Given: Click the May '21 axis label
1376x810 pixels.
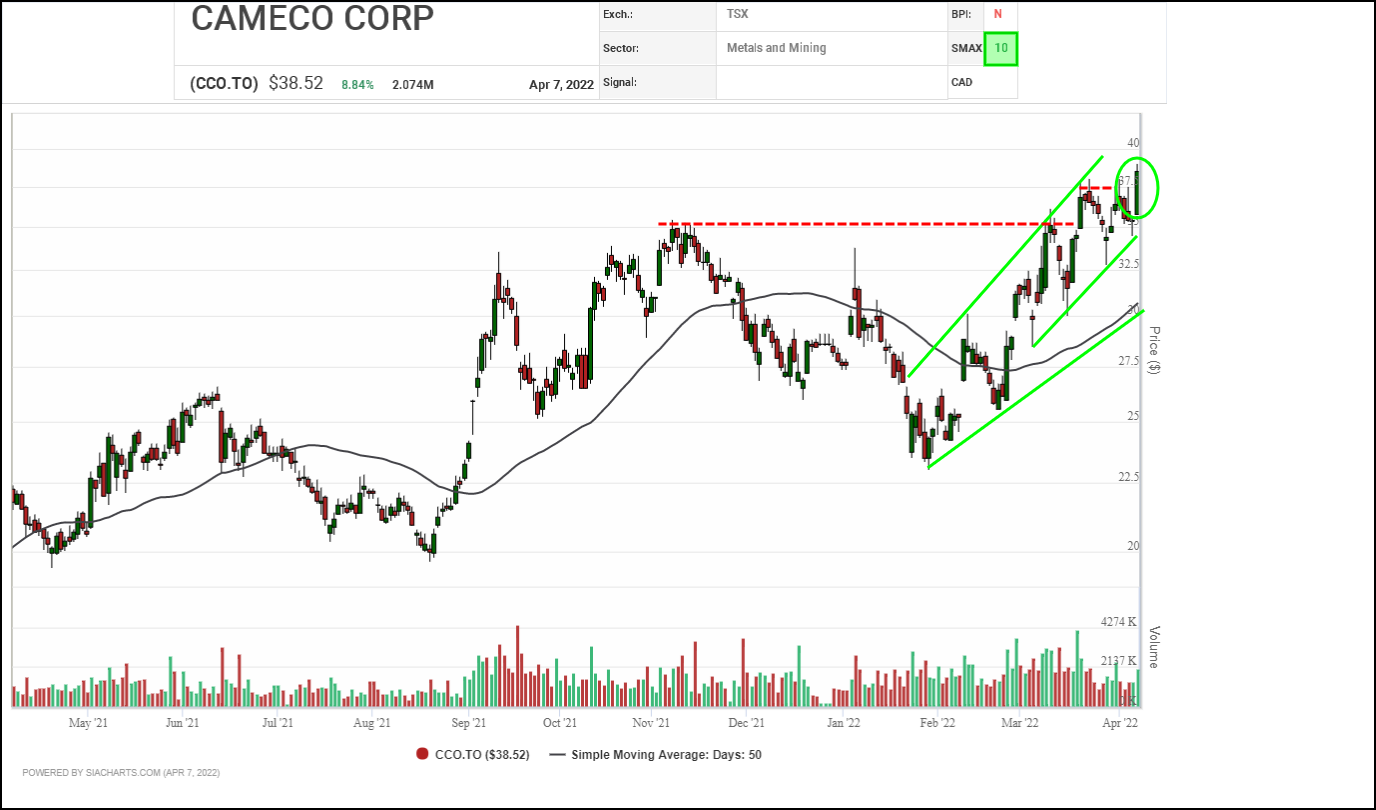Looking at the screenshot, I should [x=88, y=722].
